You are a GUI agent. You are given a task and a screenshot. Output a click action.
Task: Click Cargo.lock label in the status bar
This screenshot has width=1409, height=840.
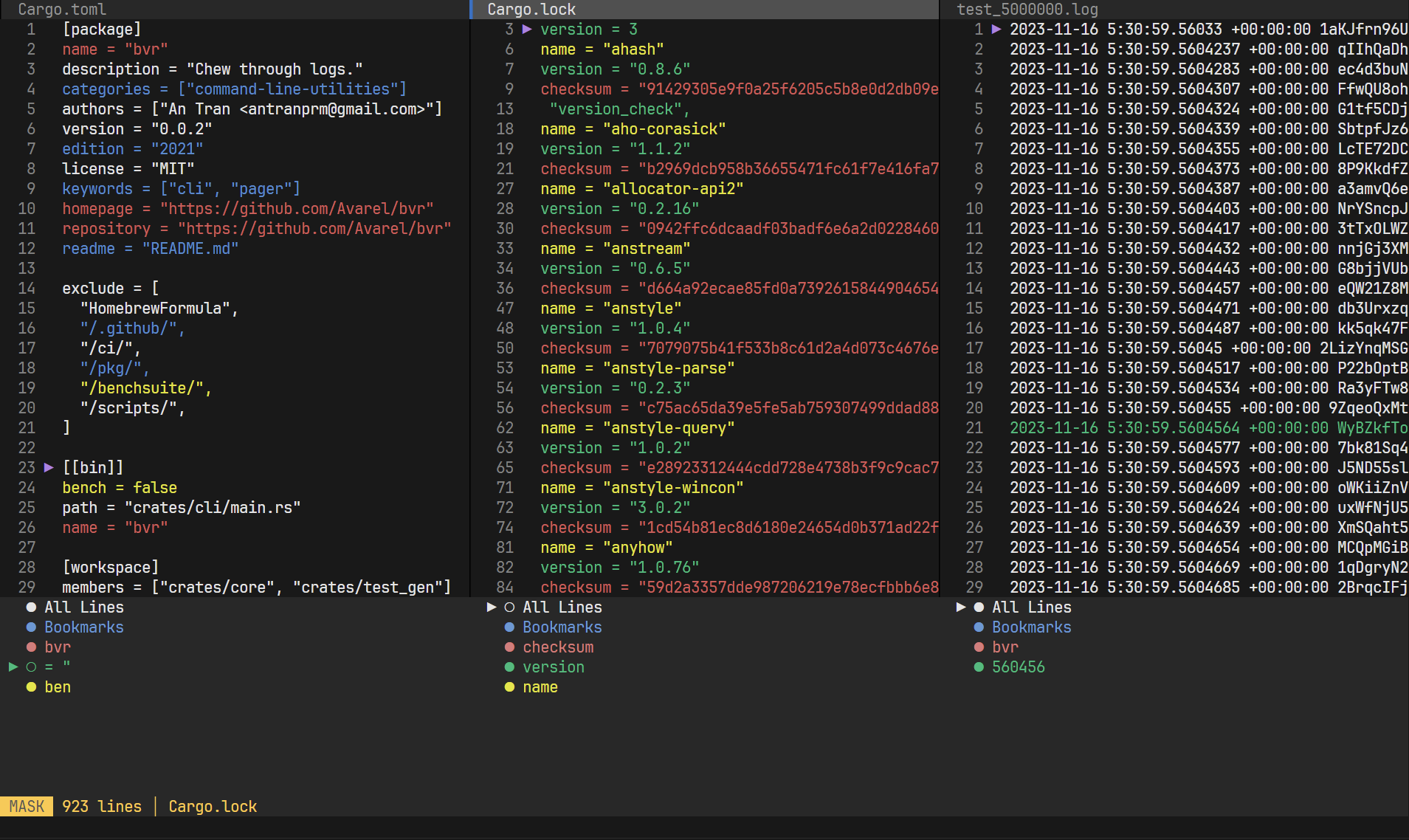[213, 806]
